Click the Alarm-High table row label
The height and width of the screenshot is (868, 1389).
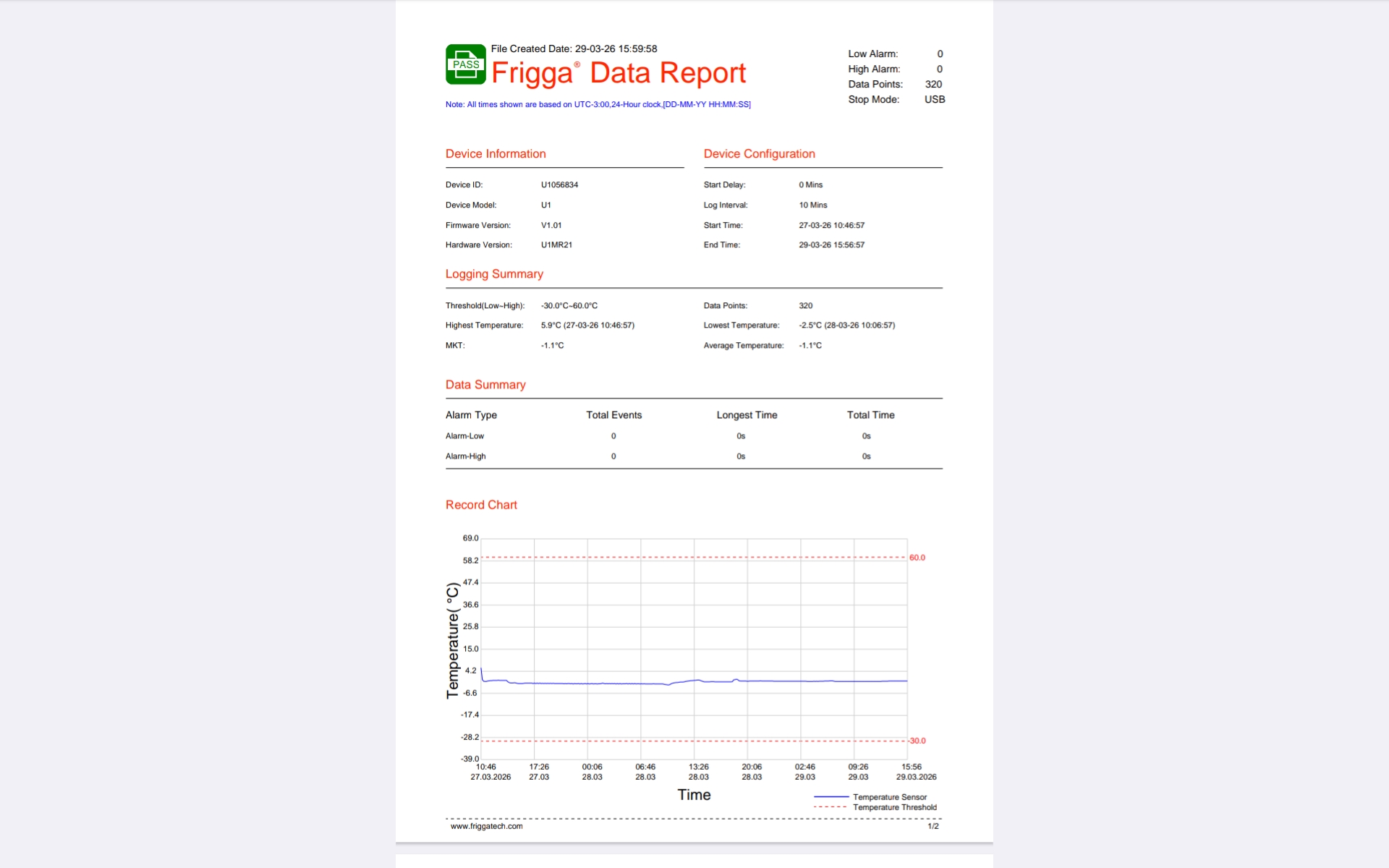pyautogui.click(x=465, y=456)
